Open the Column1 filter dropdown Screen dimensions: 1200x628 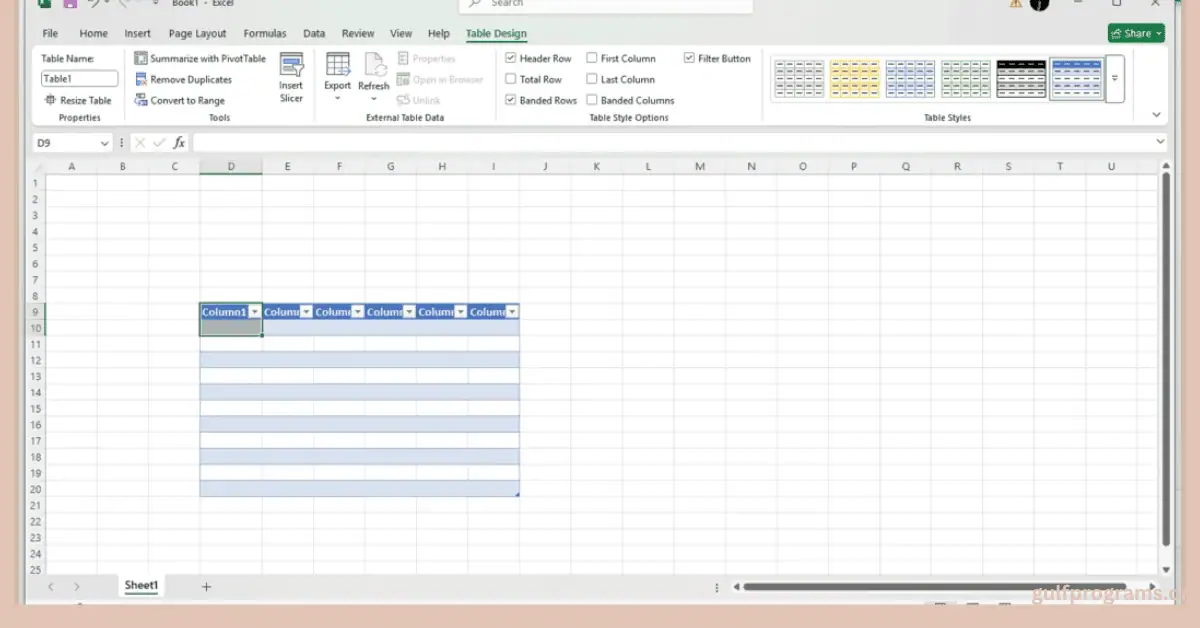pos(255,312)
